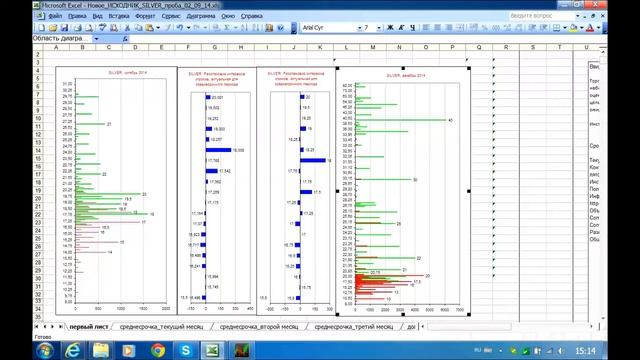Image resolution: width=640 pixels, height=360 pixels.
Task: Toggle Underline (Ч) formatting
Action: point(413,27)
